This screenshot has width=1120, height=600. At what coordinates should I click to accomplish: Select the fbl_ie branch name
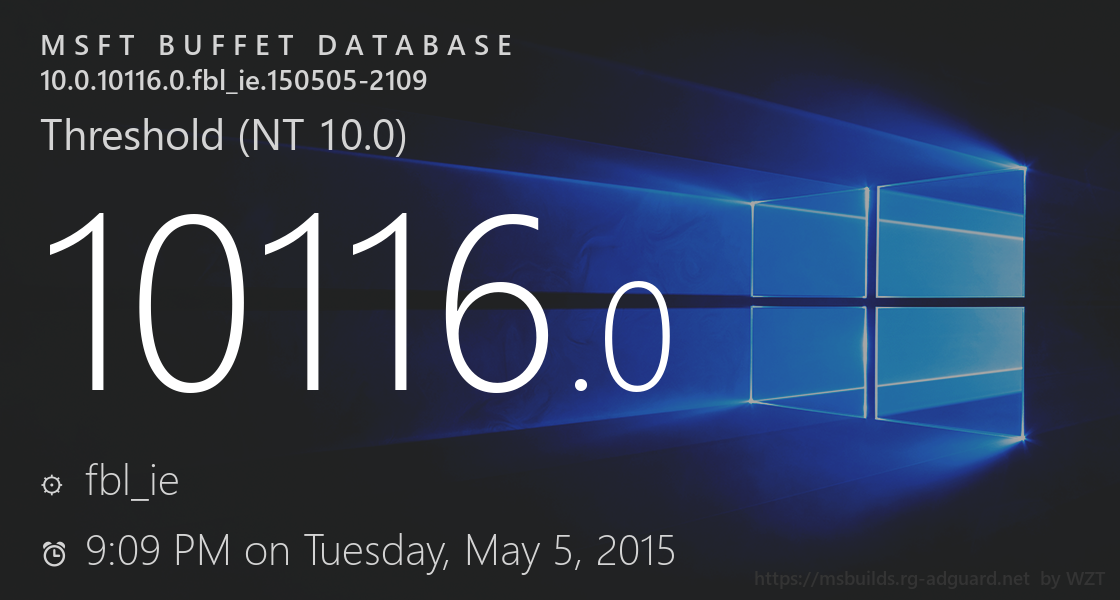[132, 483]
